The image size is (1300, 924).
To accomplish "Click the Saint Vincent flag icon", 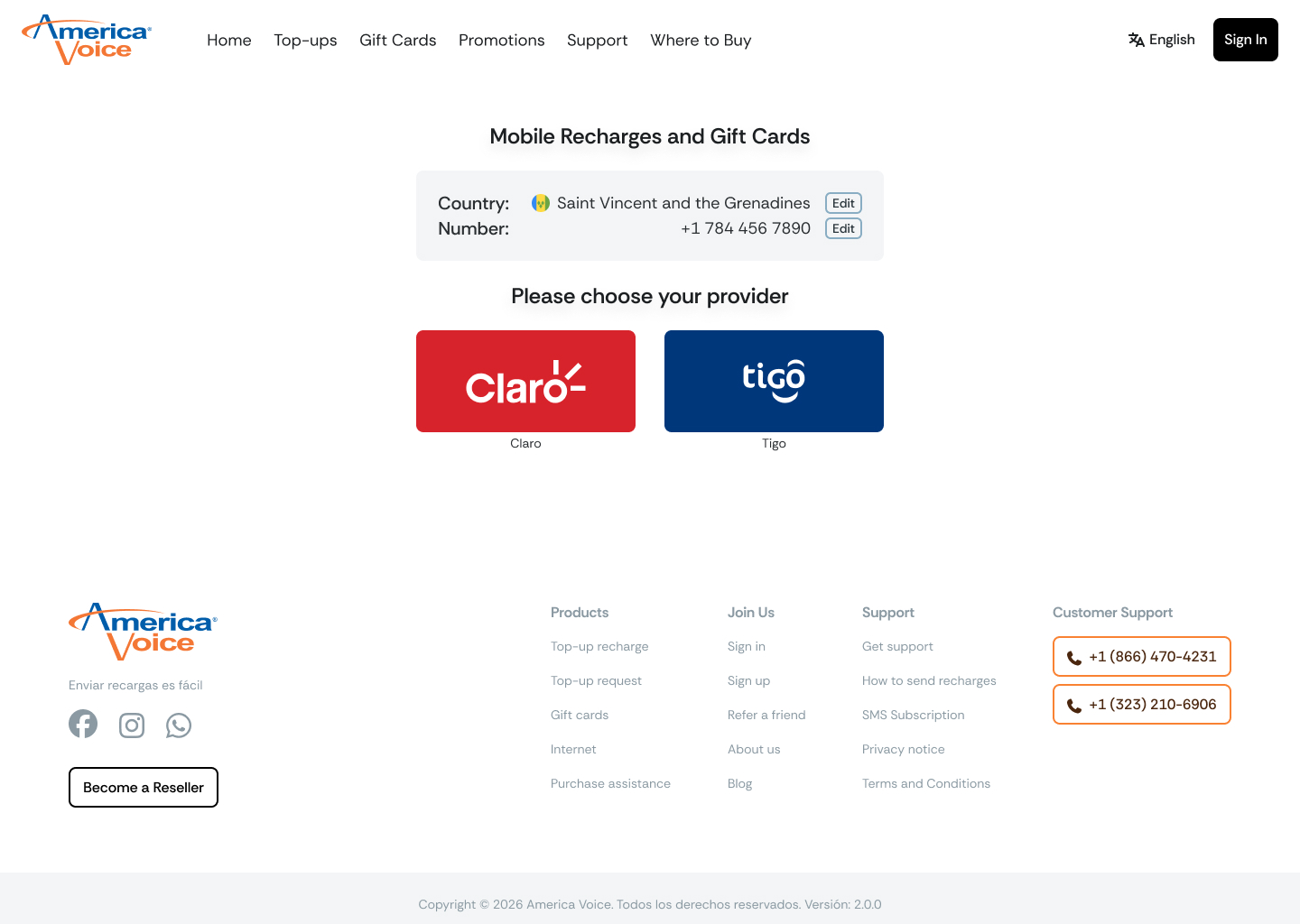I will tap(541, 203).
